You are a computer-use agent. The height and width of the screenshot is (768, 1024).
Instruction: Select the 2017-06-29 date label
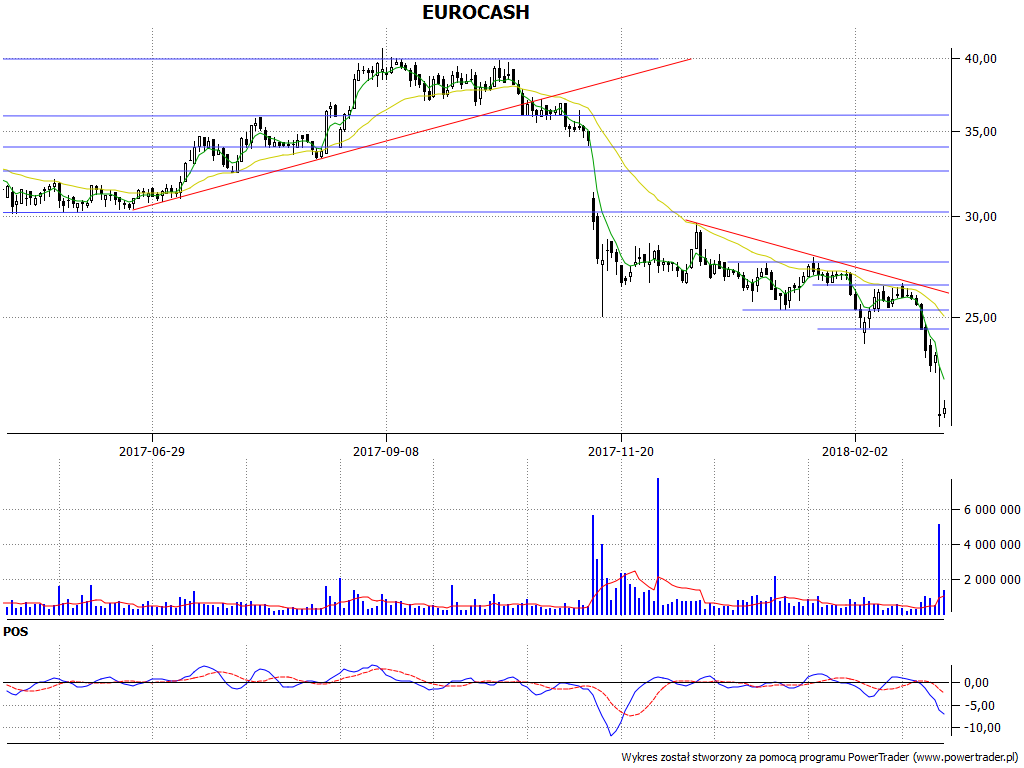click(152, 451)
